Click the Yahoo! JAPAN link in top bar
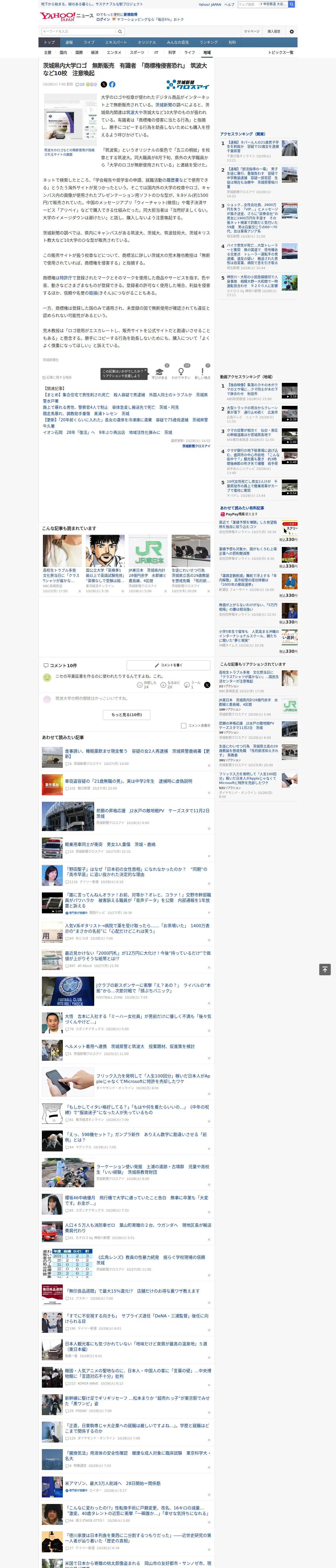The height and width of the screenshot is (1568, 336). pyautogui.click(x=210, y=4)
